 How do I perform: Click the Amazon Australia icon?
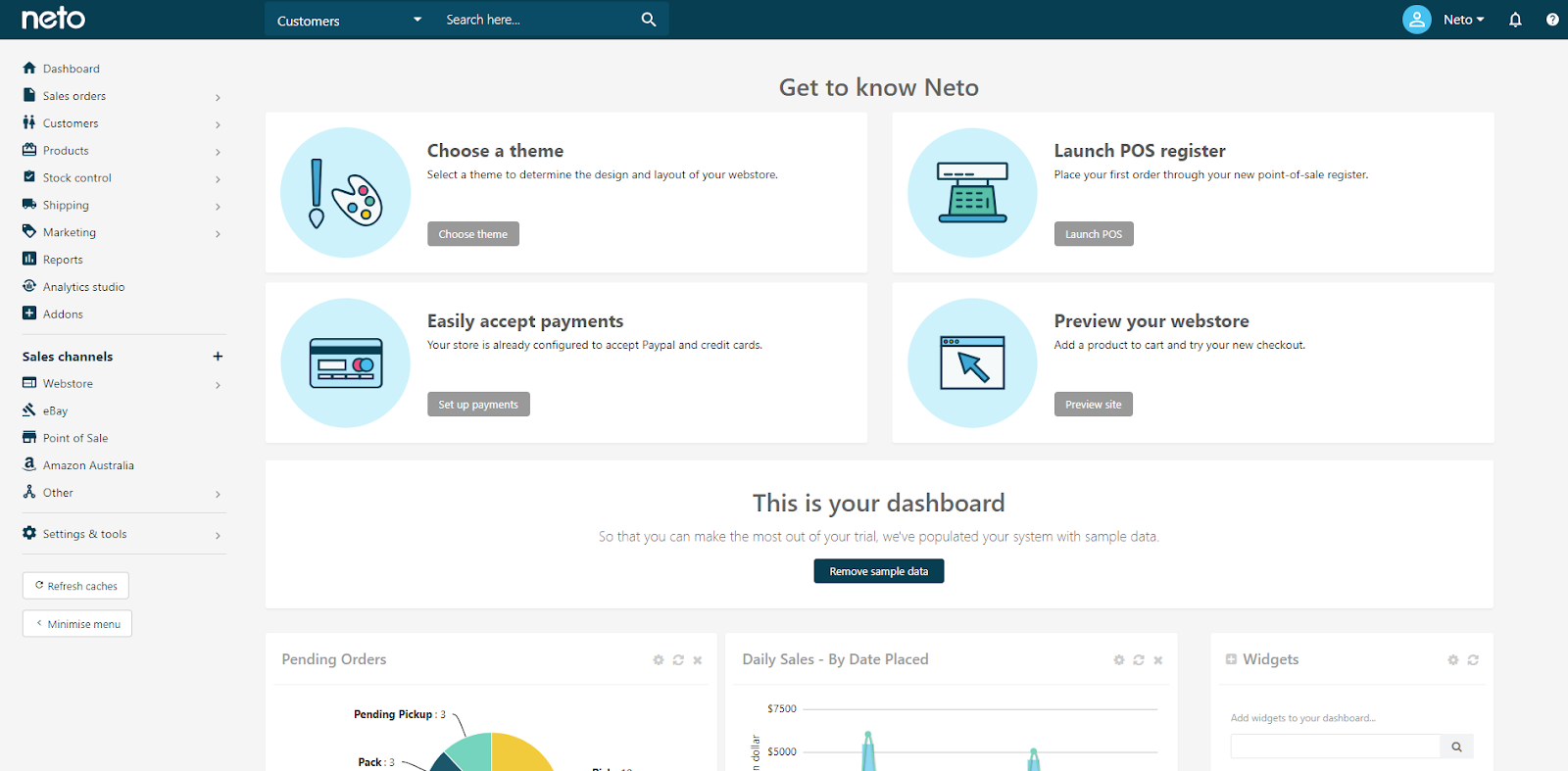click(29, 464)
